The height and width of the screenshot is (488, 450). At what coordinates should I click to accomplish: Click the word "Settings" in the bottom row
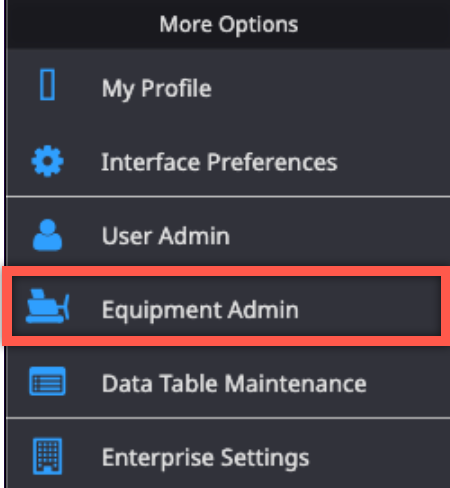click(x=265, y=458)
